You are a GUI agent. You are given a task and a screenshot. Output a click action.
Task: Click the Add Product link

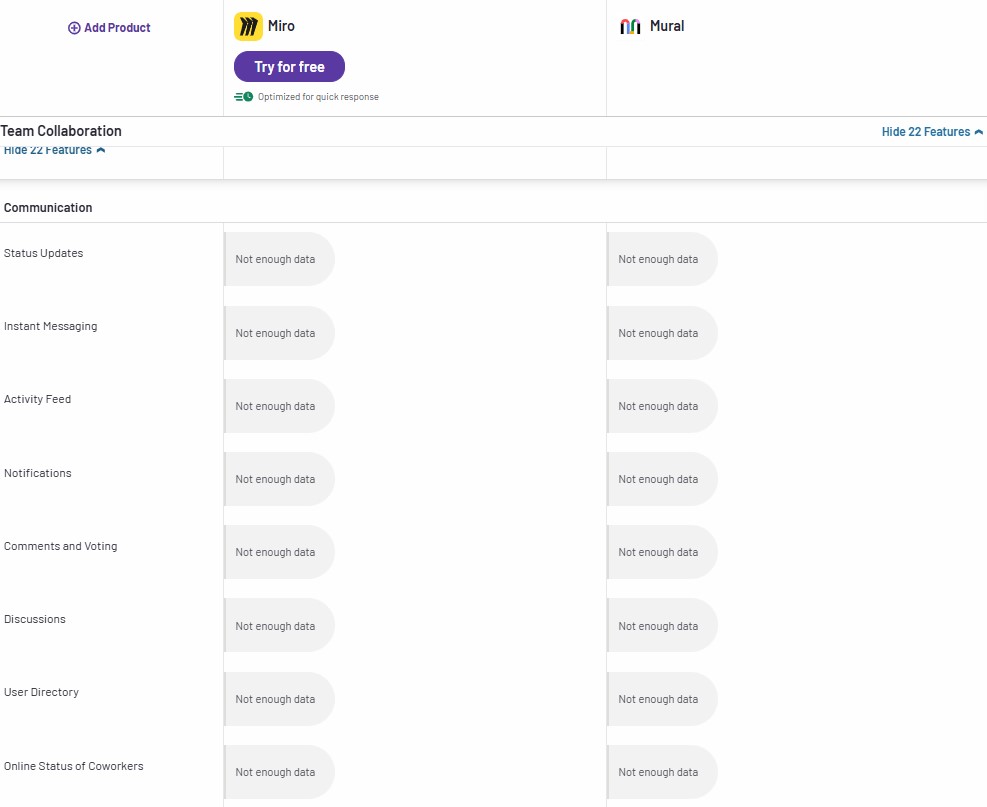116,28
